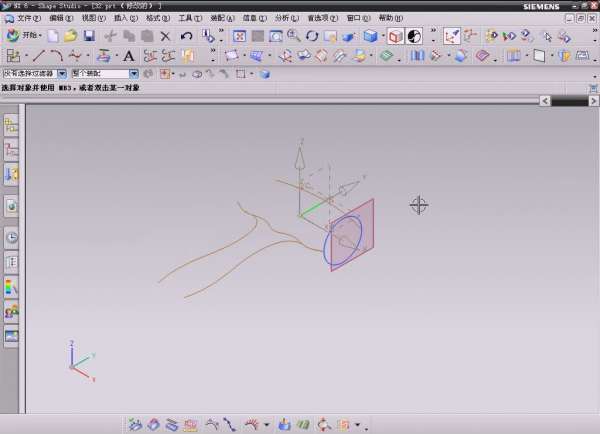Open the History clock sidebar tab
The height and width of the screenshot is (434, 600).
pyautogui.click(x=11, y=237)
